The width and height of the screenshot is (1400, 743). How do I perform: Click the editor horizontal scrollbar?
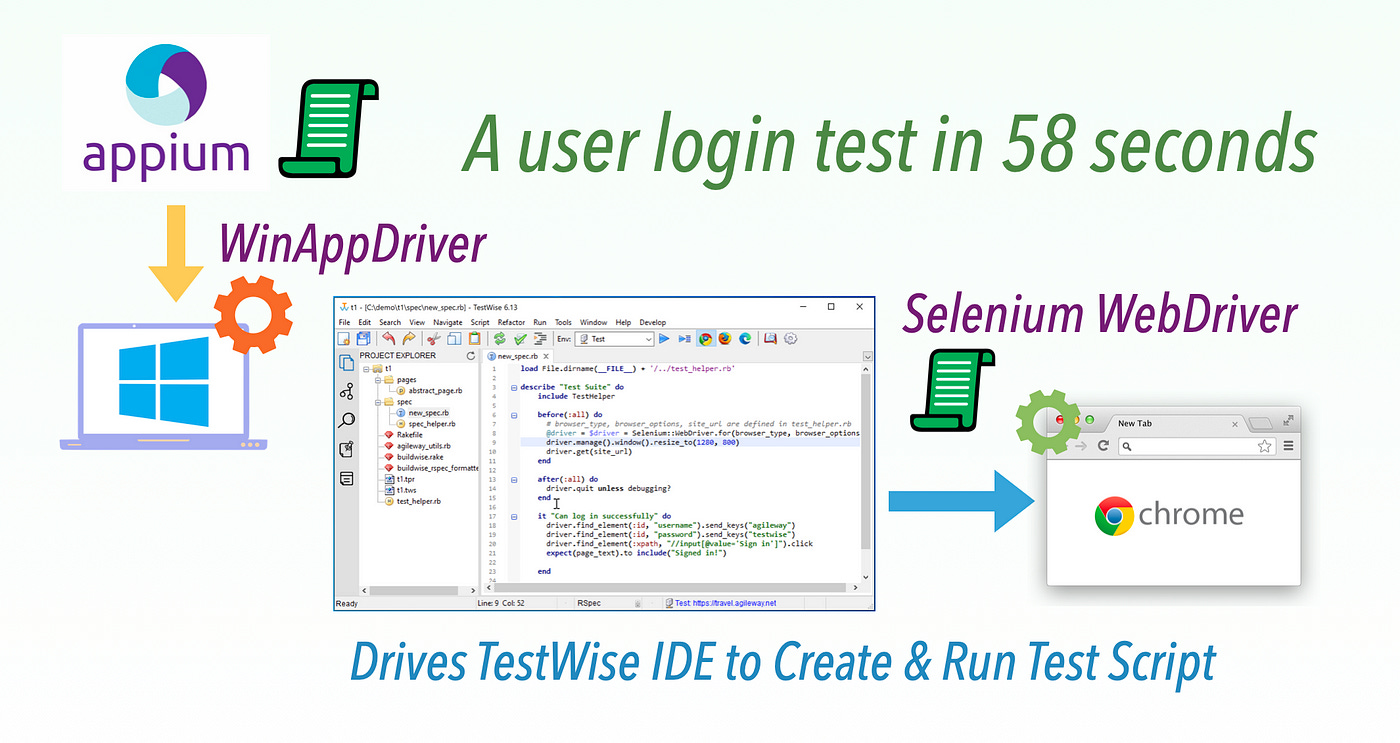(x=670, y=588)
